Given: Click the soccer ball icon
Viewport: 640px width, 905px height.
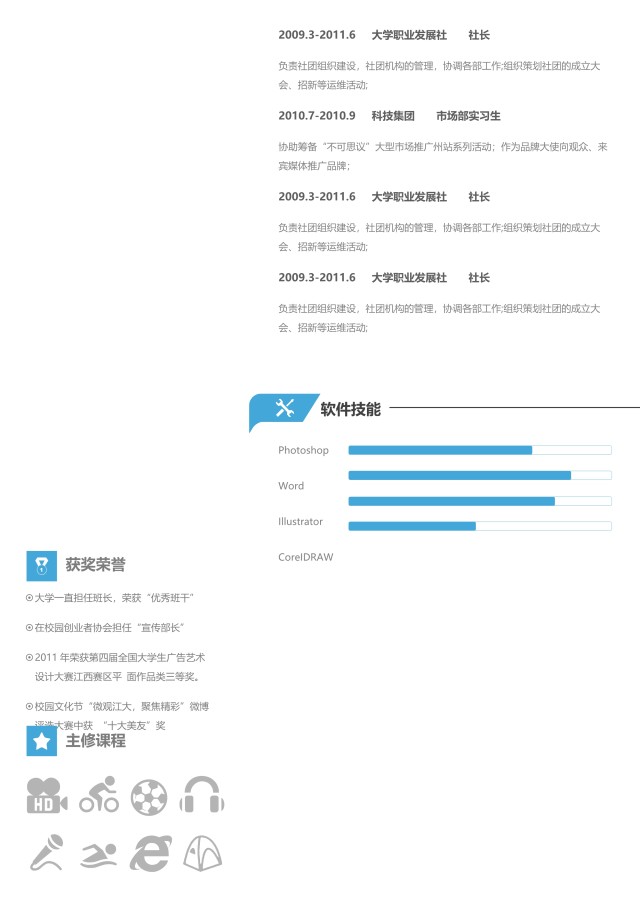Looking at the screenshot, I should [x=149, y=797].
